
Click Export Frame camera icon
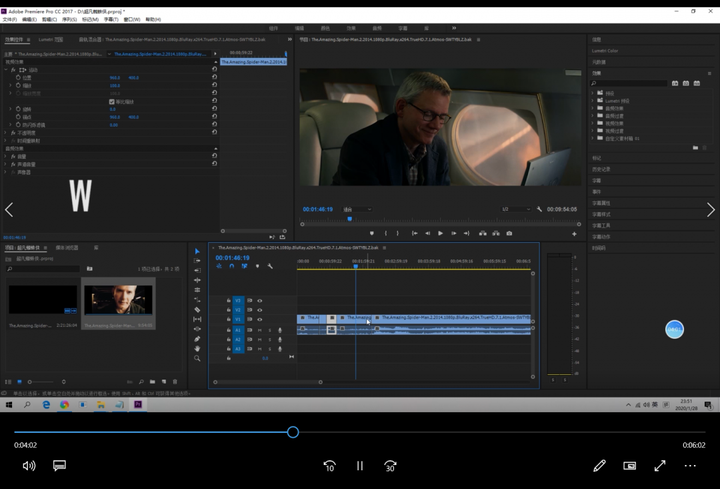(509, 233)
